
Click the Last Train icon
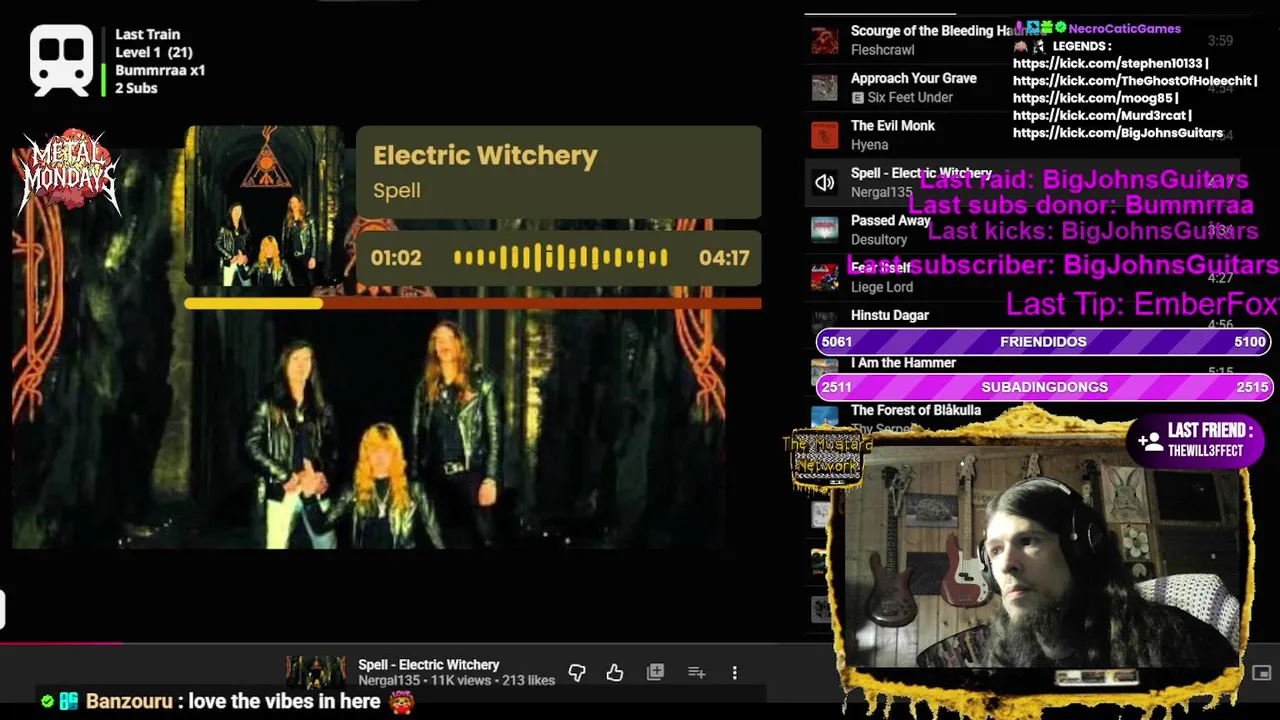[x=62, y=60]
